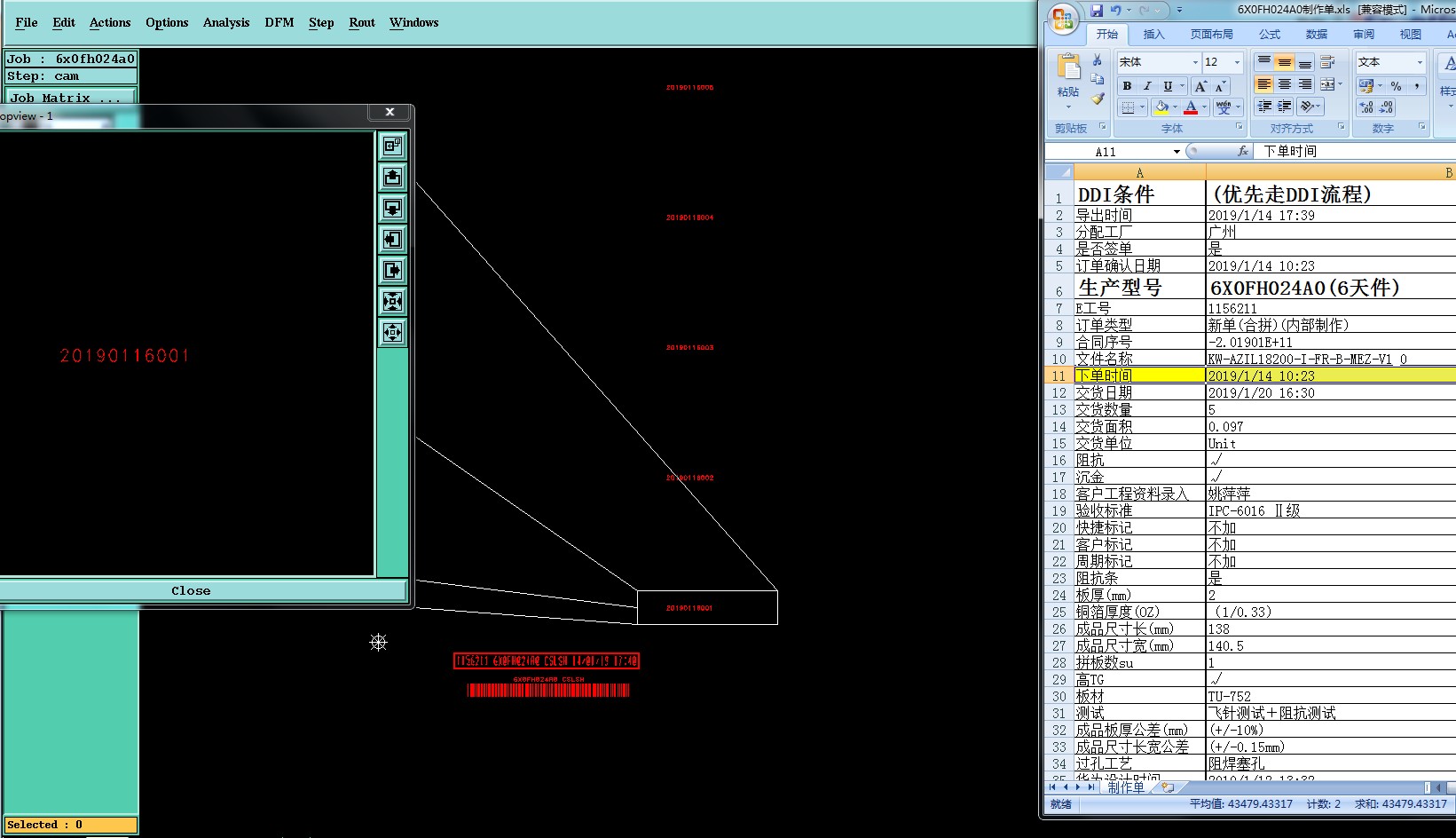The width and height of the screenshot is (1456, 838).
Task: Click the Cut scissors icon in Excel
Action: [x=1098, y=59]
